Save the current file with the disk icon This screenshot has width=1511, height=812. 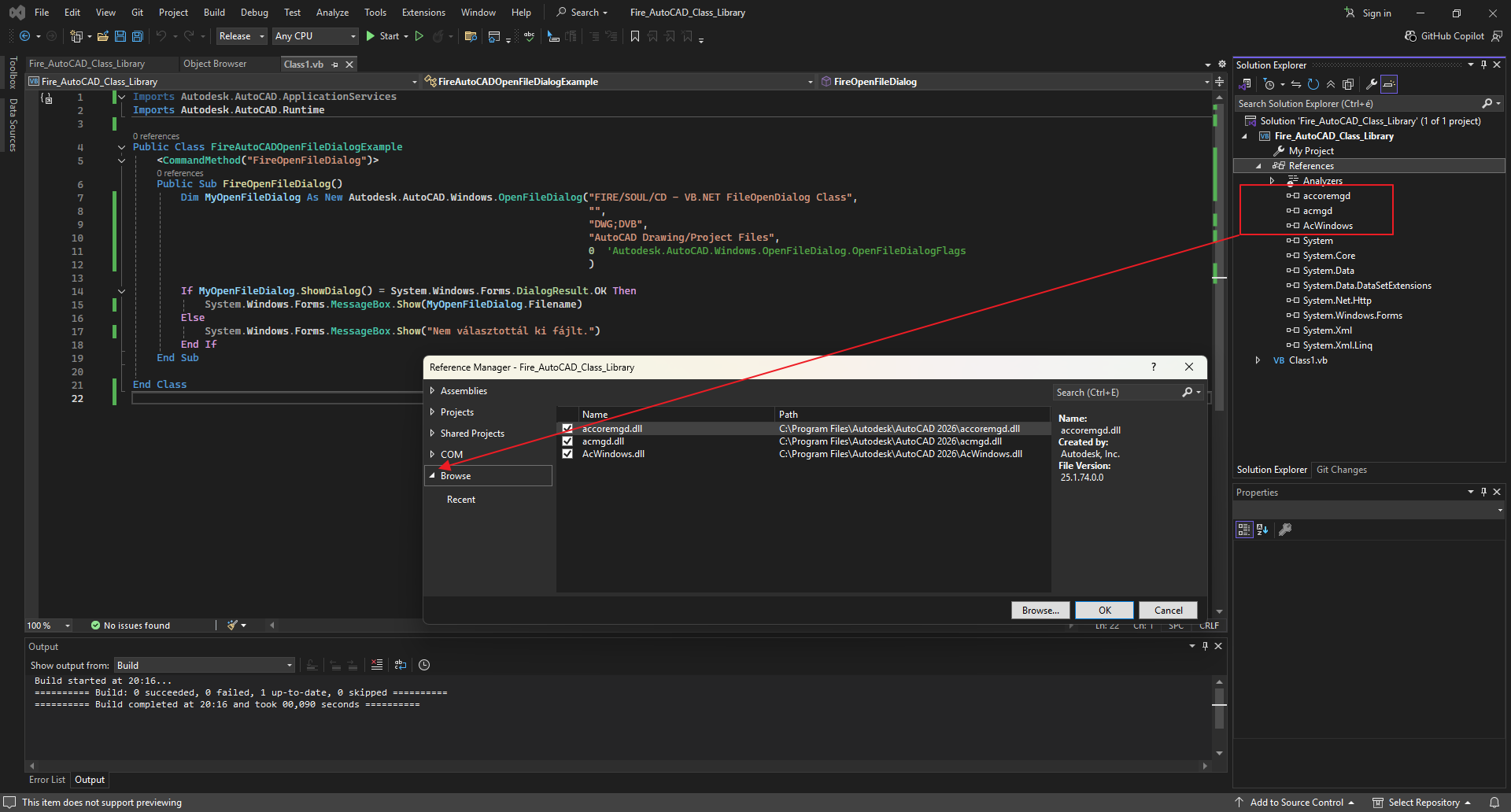[120, 36]
